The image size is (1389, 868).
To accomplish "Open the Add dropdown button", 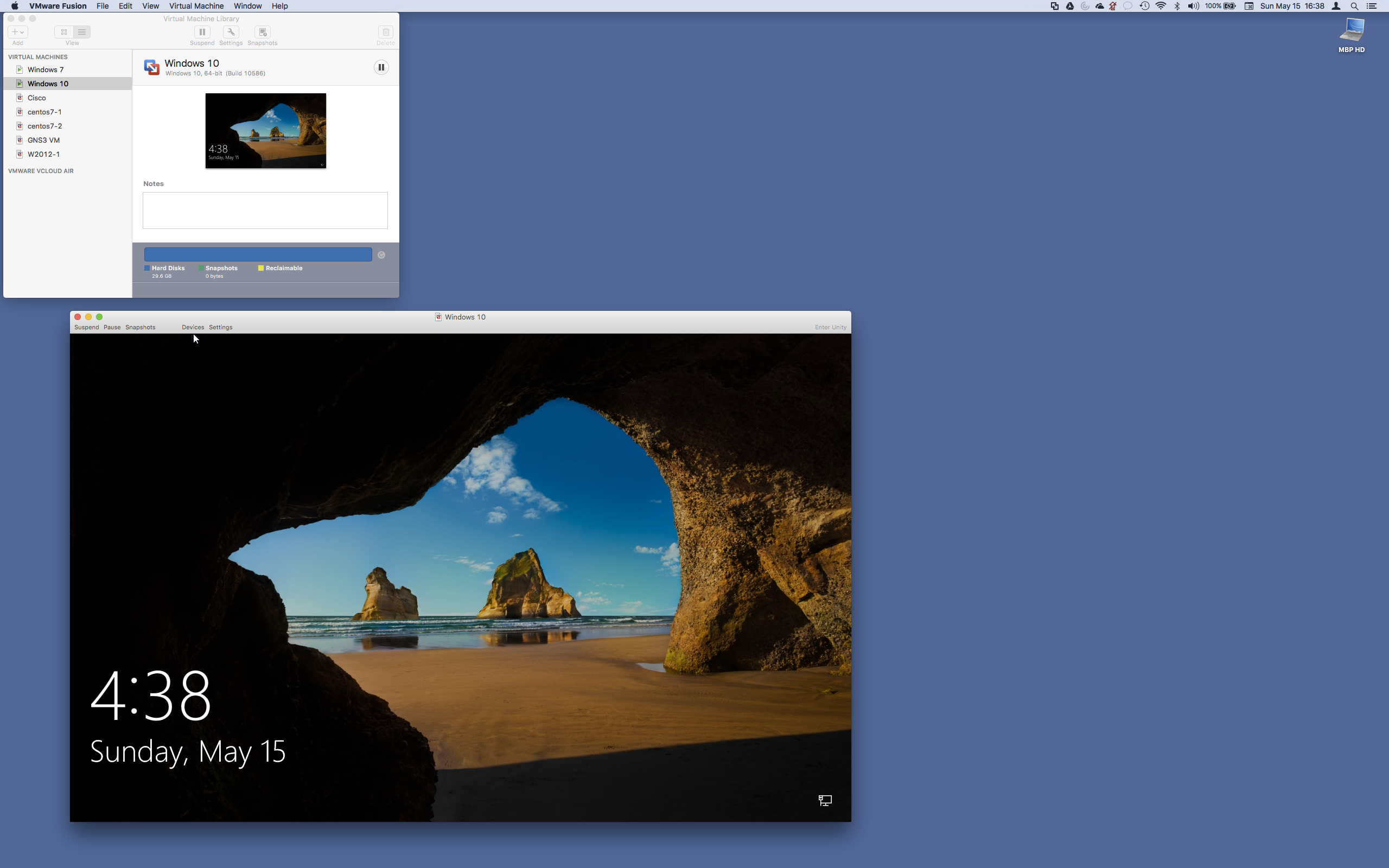I will (x=17, y=32).
